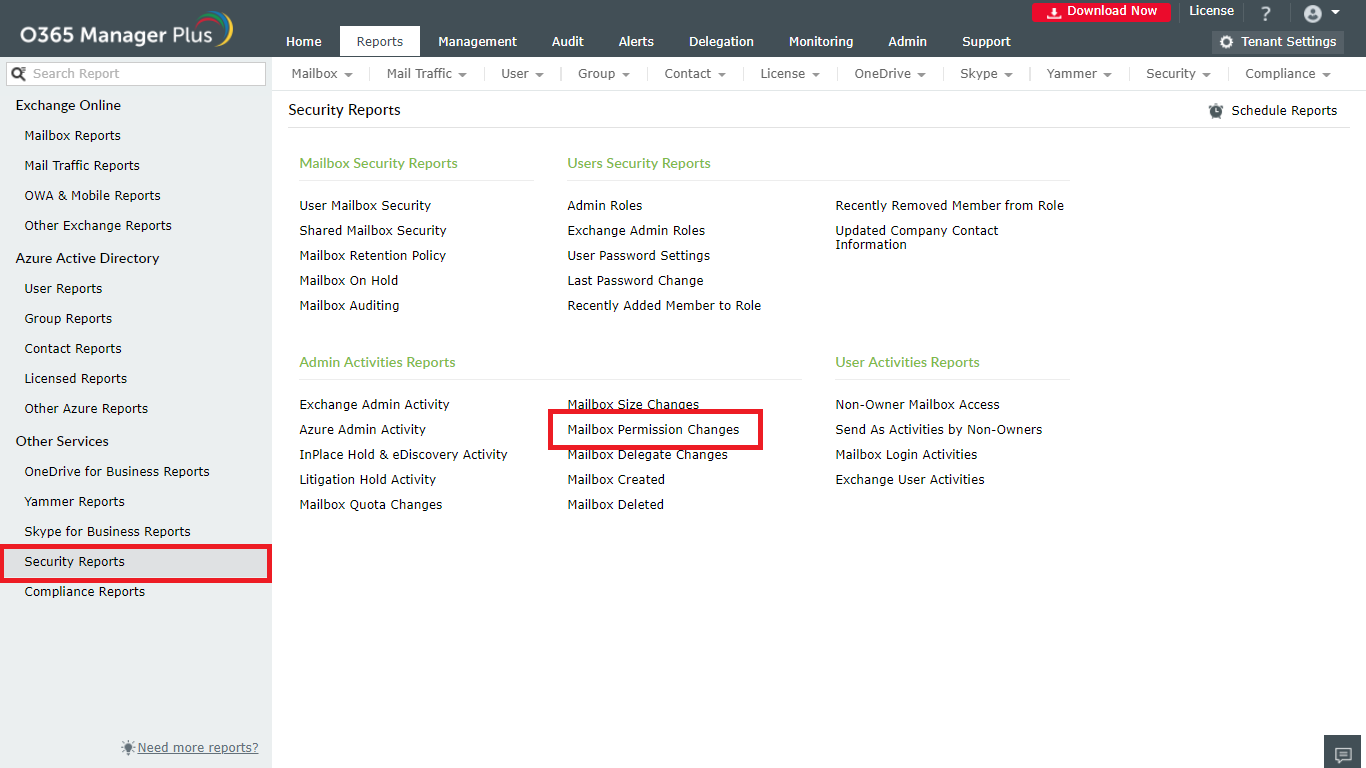Open Exchange Admin Activity report

tap(374, 405)
